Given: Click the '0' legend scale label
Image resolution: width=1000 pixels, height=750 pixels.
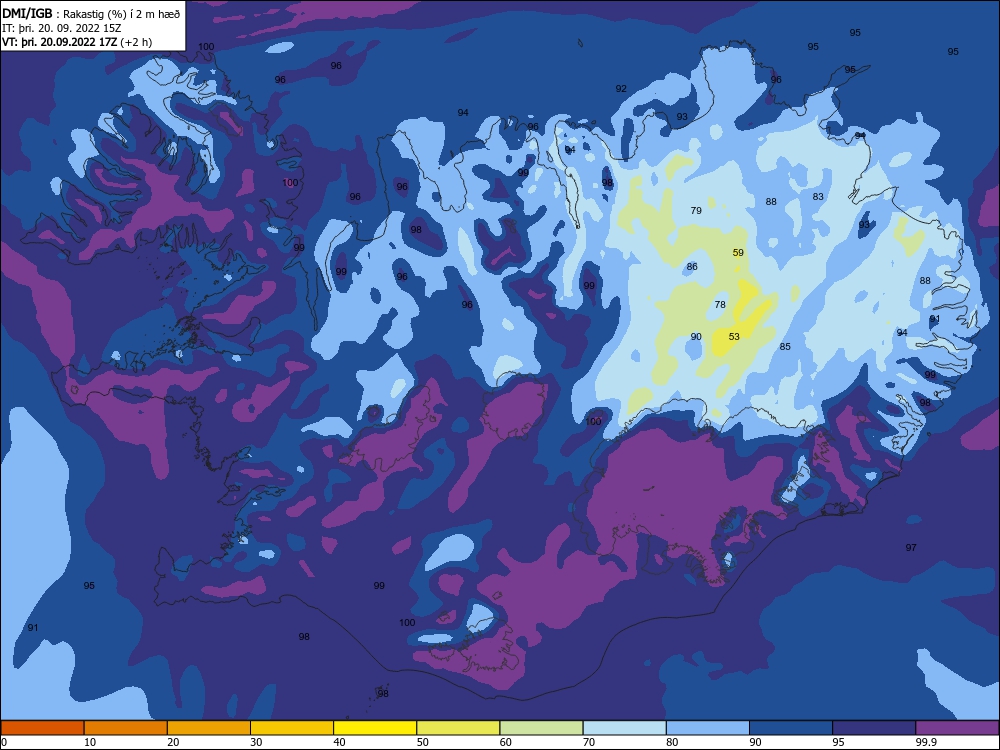Looking at the screenshot, I should (x=4, y=742).
